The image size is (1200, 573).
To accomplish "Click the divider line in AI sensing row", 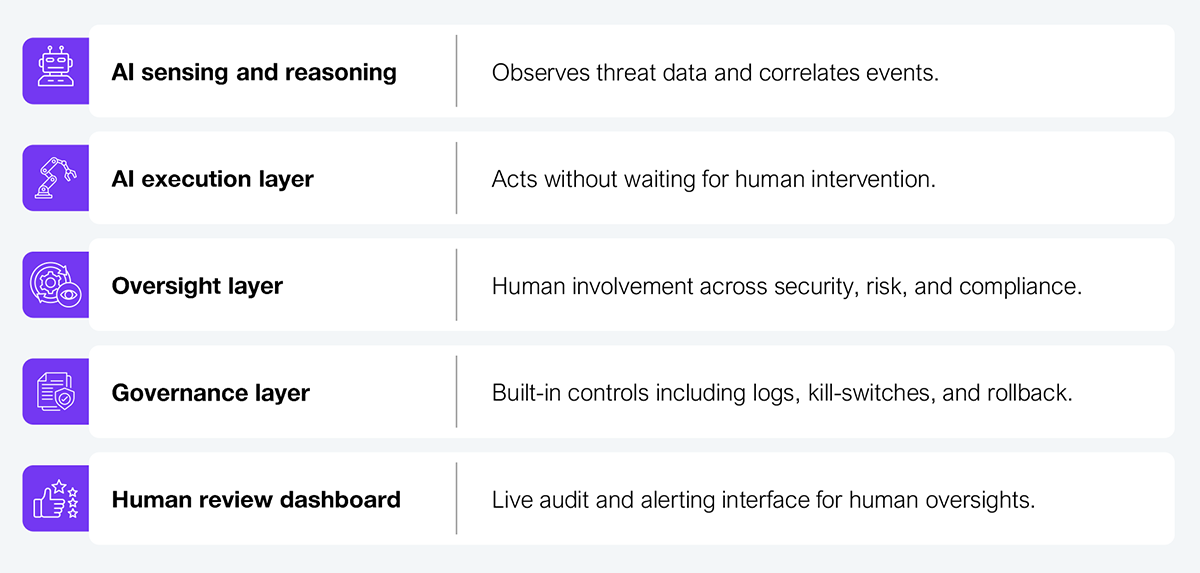I will point(457,71).
